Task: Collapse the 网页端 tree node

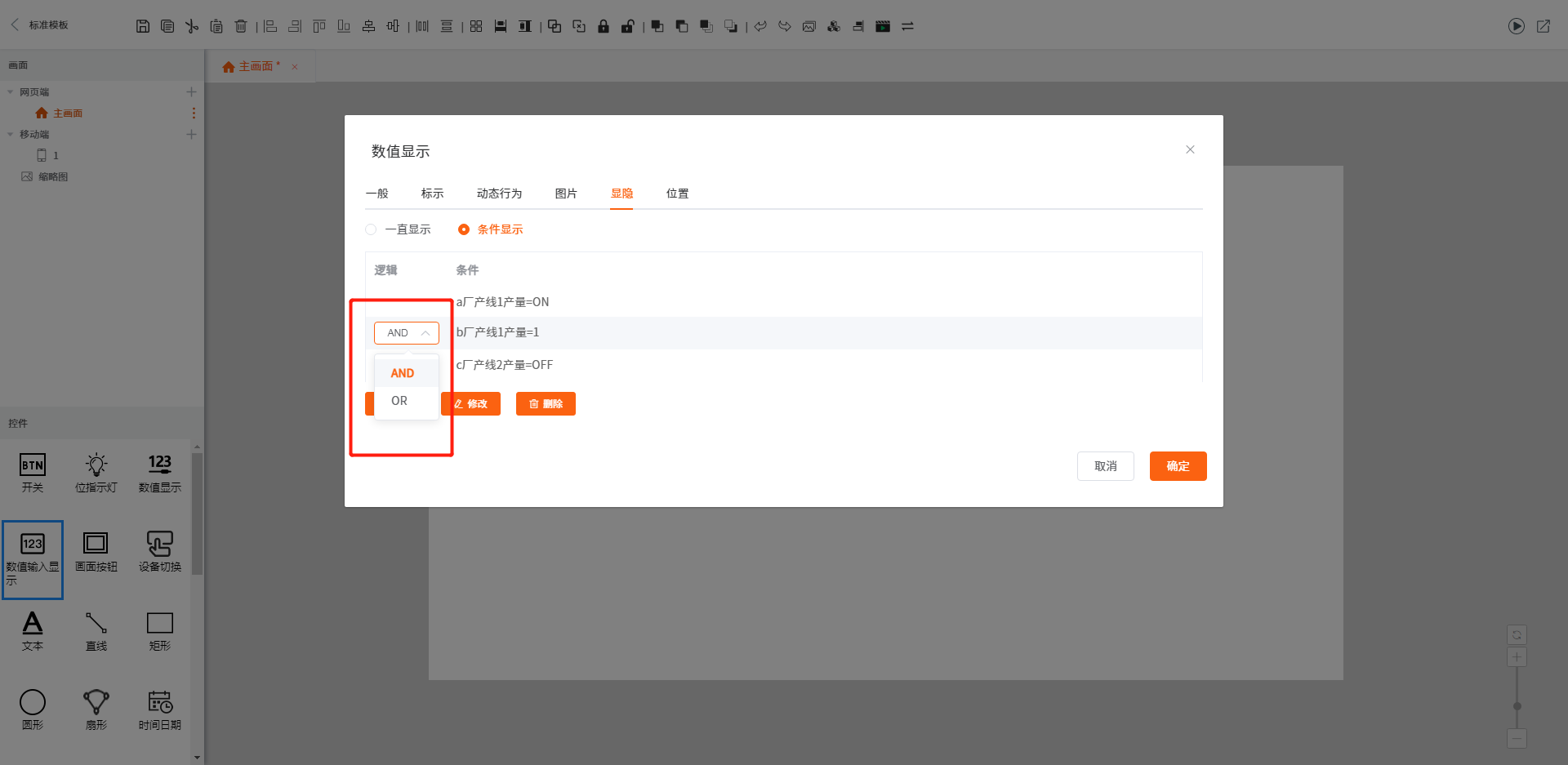Action: 11,92
